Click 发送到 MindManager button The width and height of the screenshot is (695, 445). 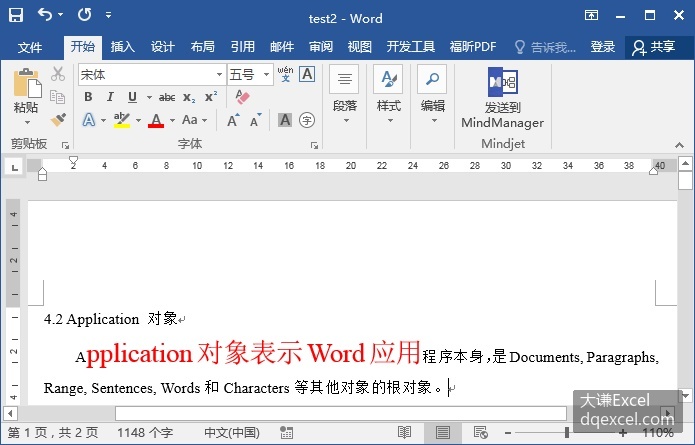click(502, 98)
